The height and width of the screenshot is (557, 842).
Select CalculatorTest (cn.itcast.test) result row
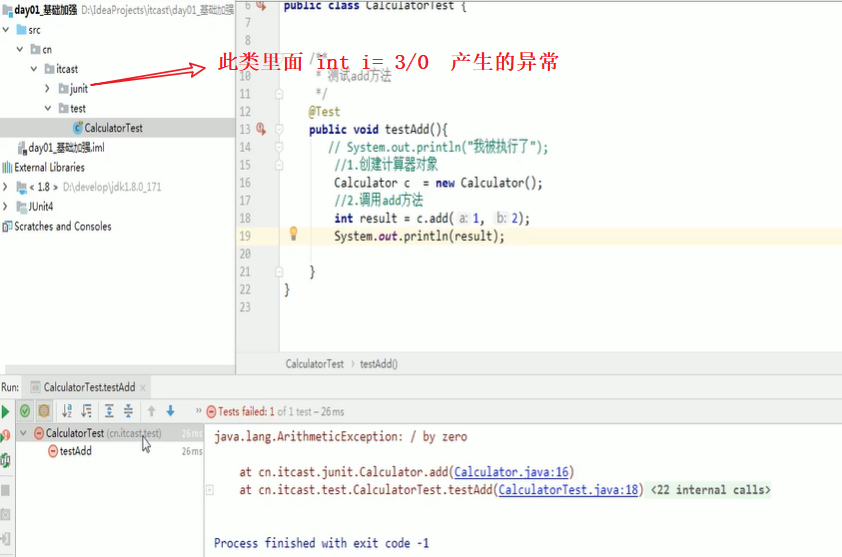click(110, 433)
